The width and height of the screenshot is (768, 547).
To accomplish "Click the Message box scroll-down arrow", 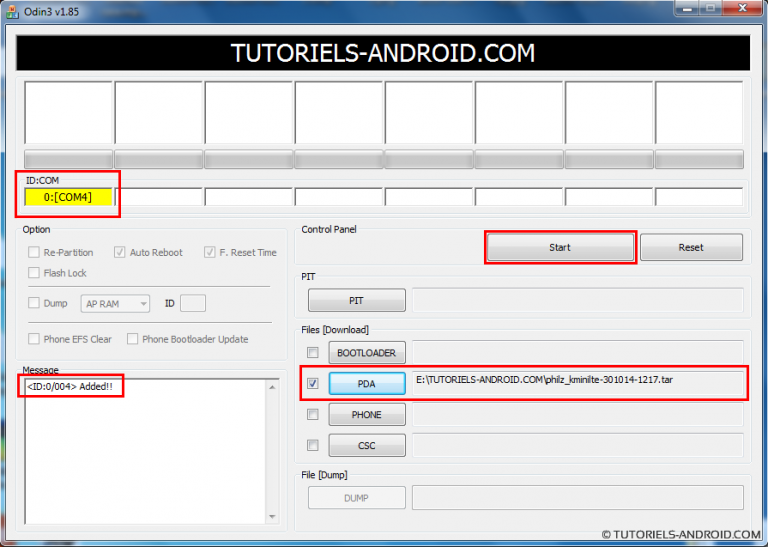I will (272, 517).
